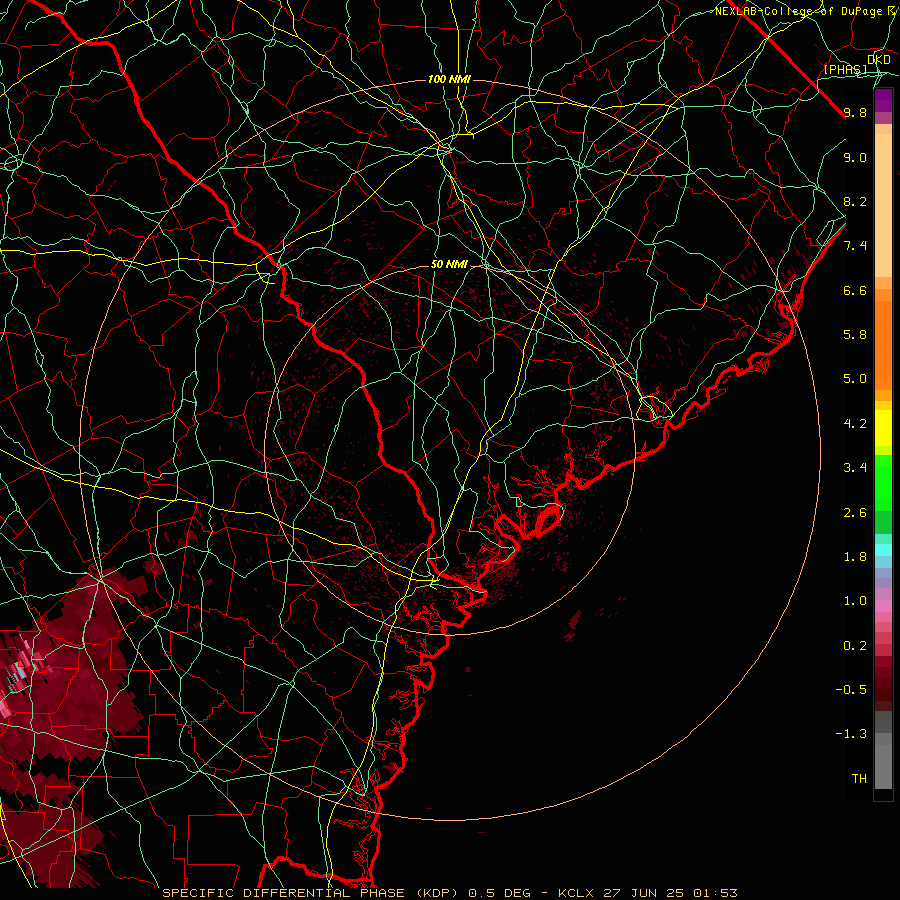
Task: Click the 6.6 scale label
Action: [855, 290]
